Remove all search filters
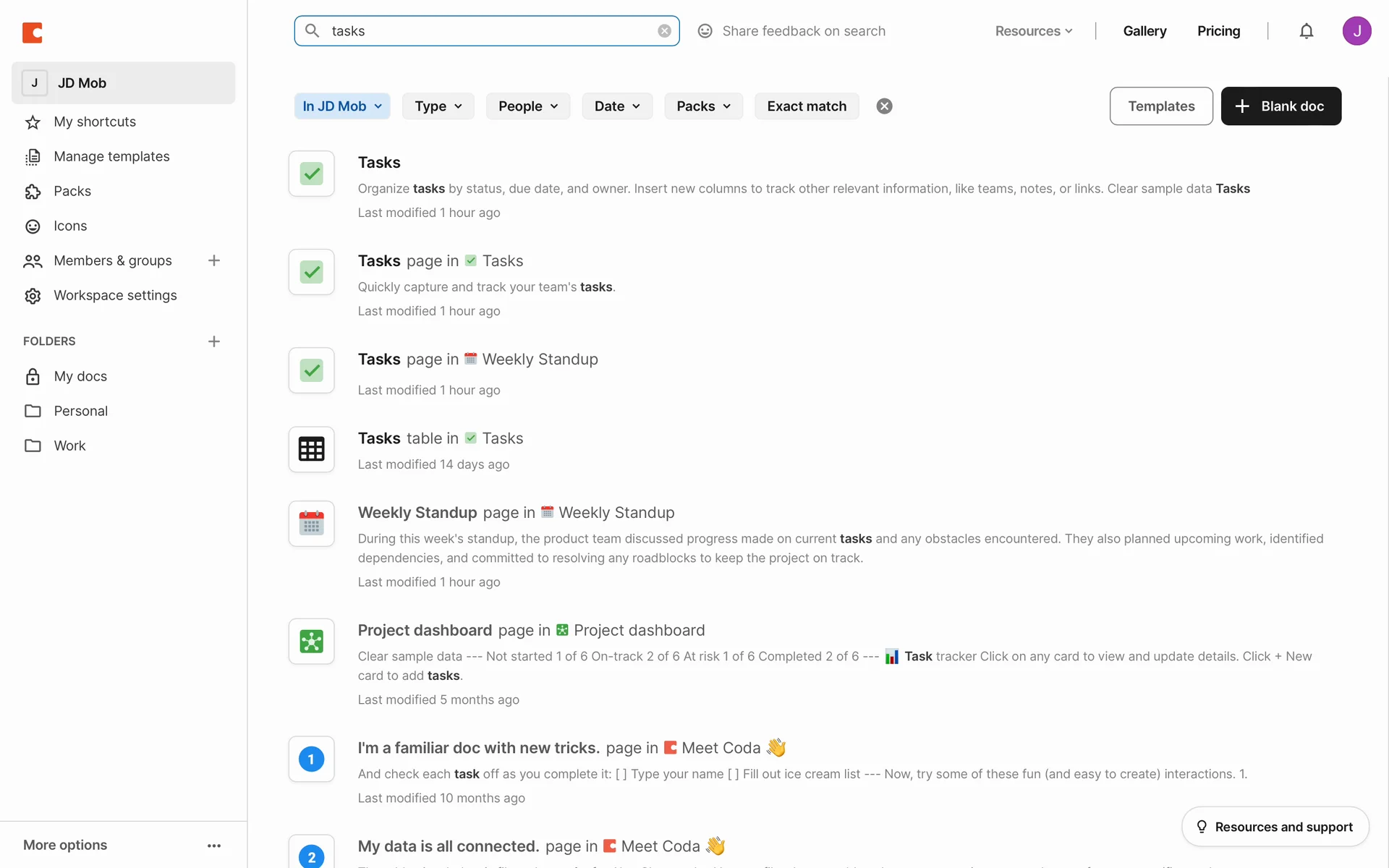The height and width of the screenshot is (868, 1389). pyautogui.click(x=884, y=106)
